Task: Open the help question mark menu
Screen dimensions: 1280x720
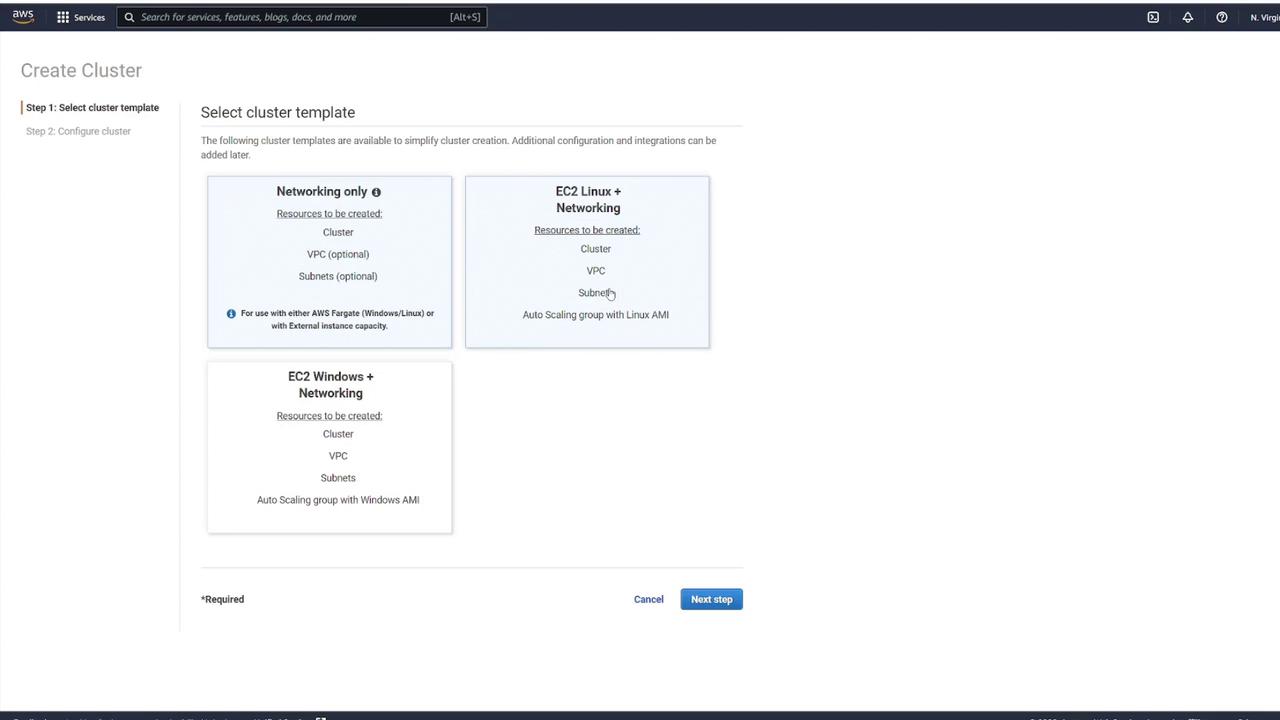Action: [1222, 17]
